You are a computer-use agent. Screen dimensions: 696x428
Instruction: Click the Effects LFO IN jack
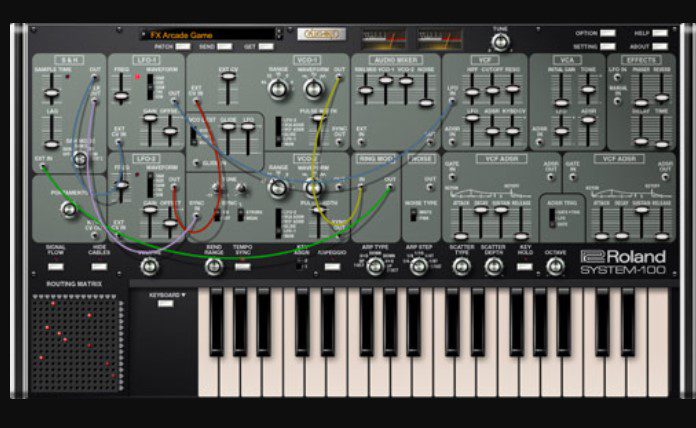pyautogui.click(x=617, y=77)
